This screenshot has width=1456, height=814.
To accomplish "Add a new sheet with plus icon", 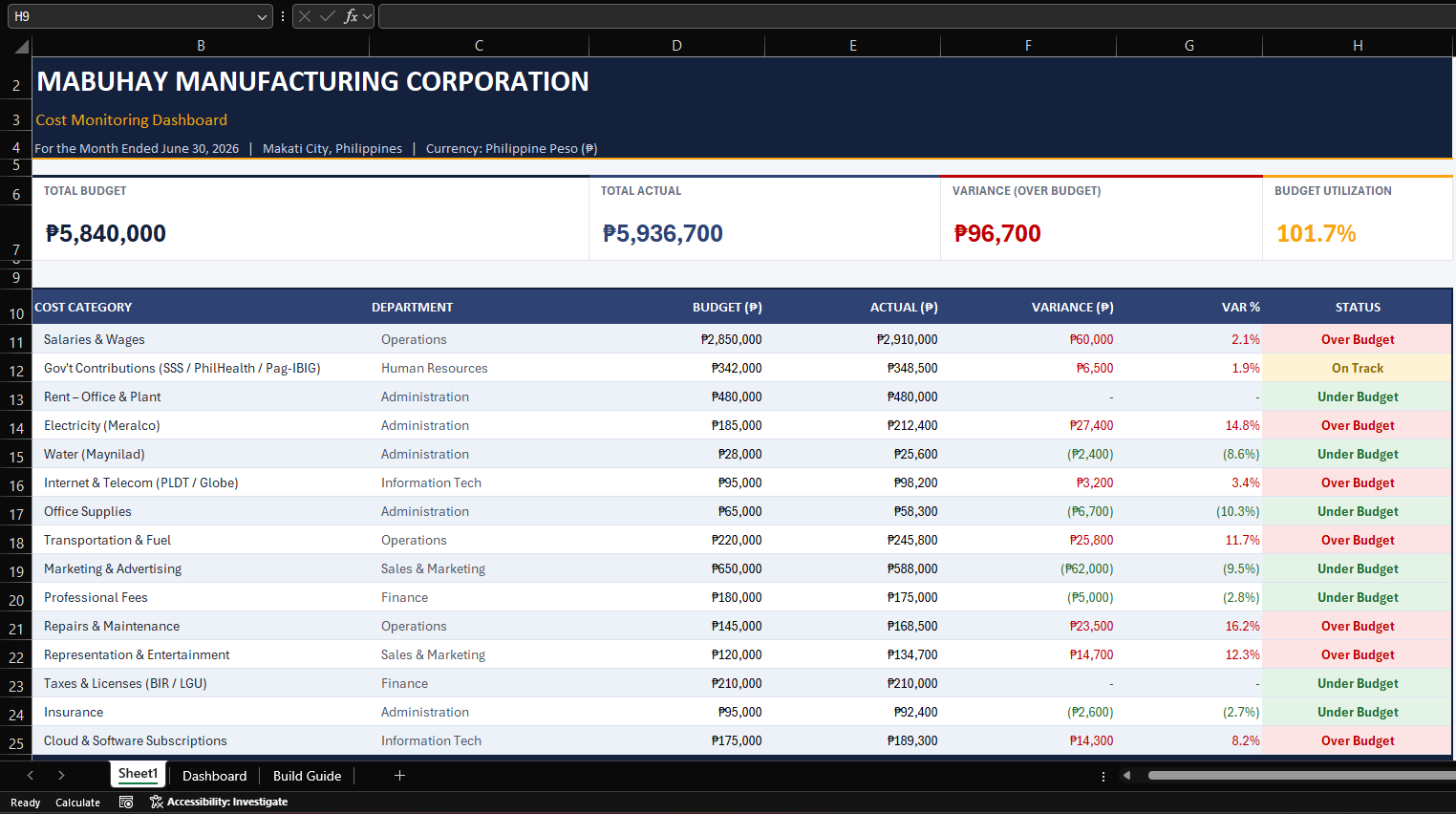I will 399,776.
